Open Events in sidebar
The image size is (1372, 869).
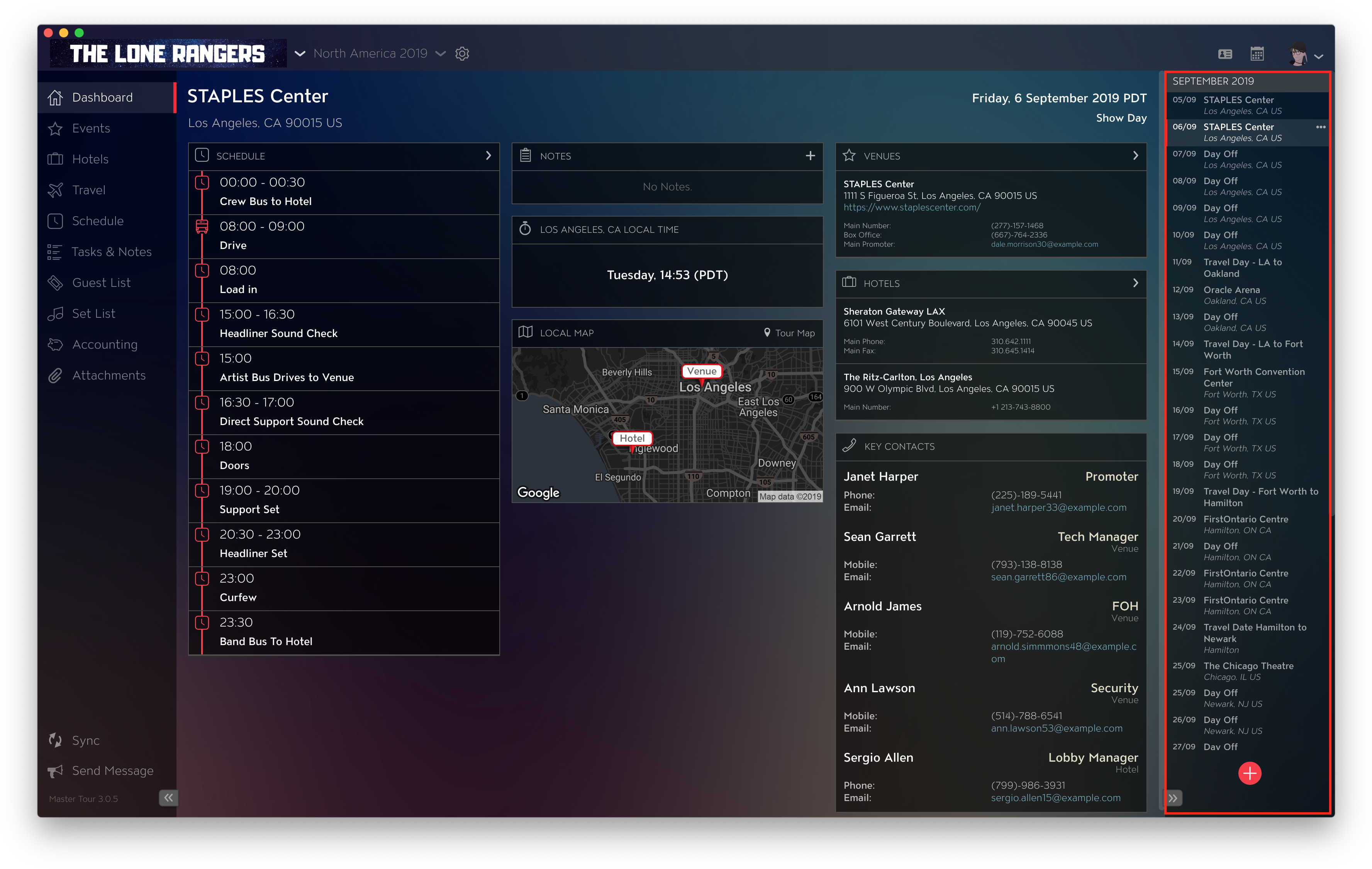coord(107,128)
